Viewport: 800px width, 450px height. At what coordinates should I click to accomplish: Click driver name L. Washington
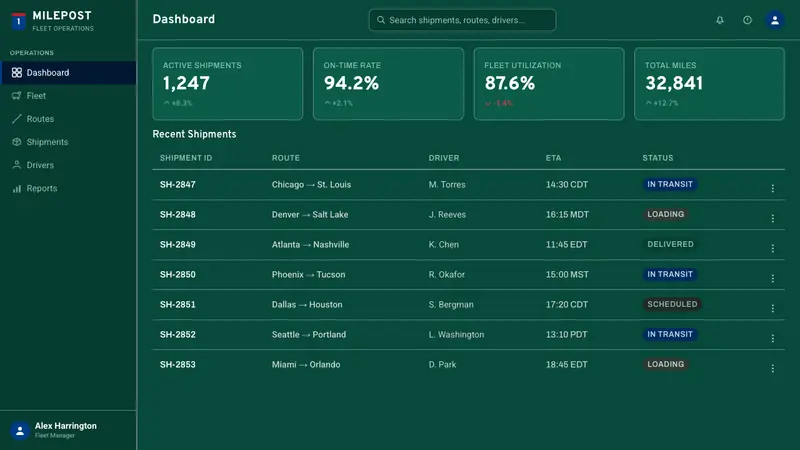click(456, 335)
